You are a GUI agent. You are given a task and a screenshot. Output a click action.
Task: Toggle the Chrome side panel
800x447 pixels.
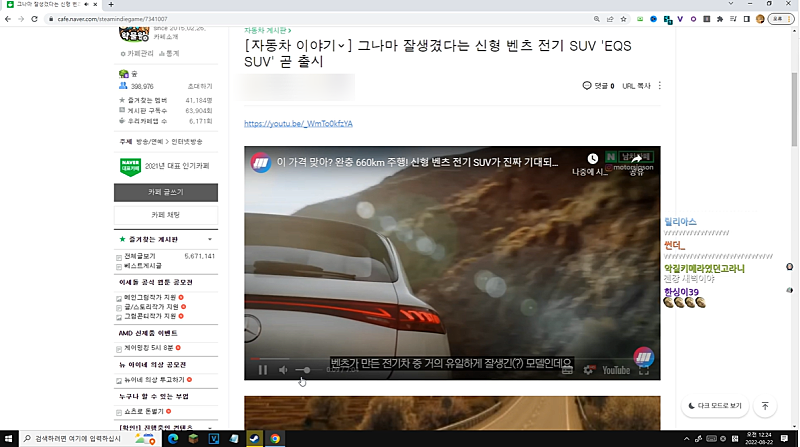click(746, 19)
